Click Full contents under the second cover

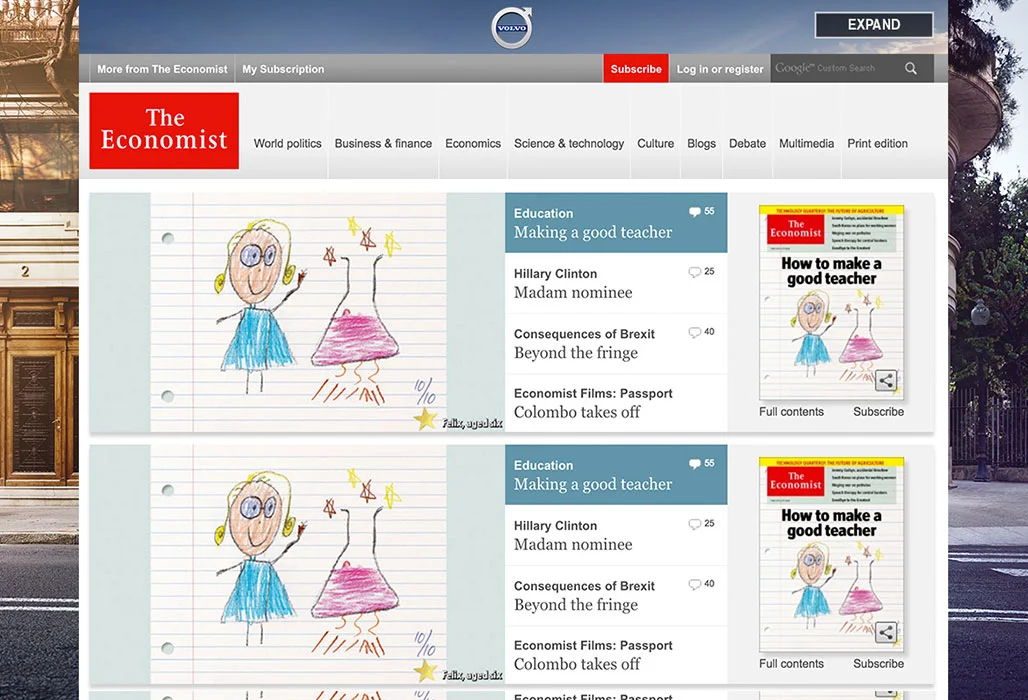[791, 663]
